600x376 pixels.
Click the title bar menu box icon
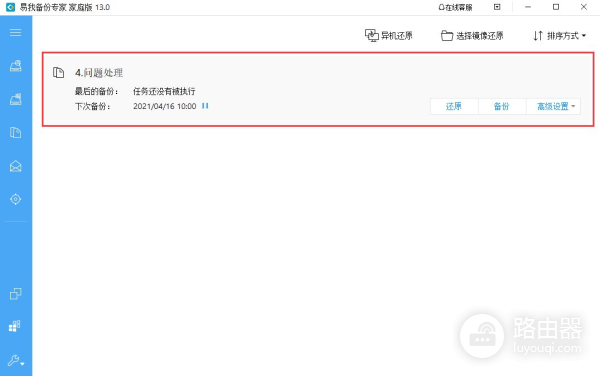coord(497,7)
